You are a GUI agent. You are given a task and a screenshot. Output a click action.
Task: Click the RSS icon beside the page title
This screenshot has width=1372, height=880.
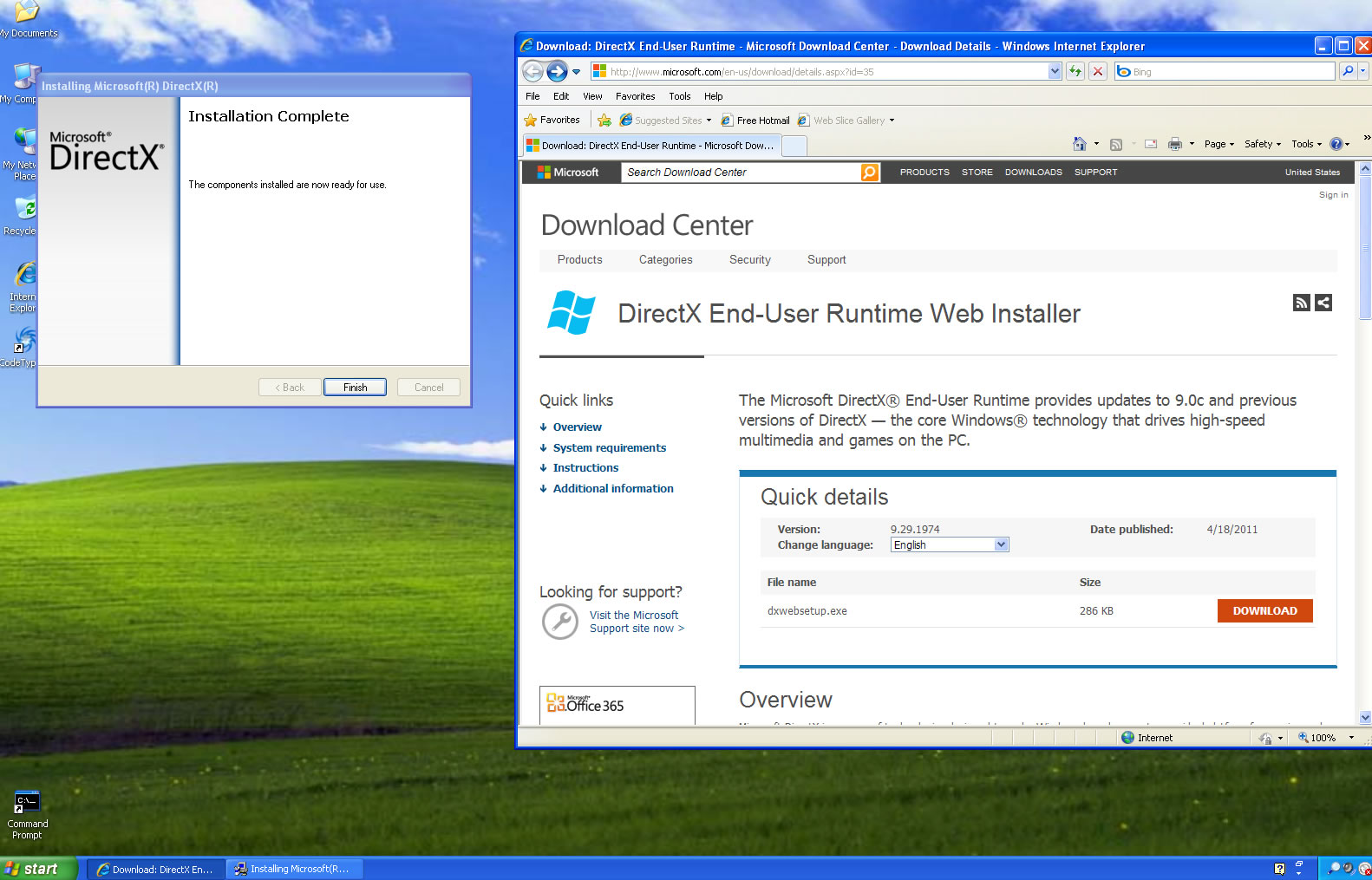[1301, 303]
